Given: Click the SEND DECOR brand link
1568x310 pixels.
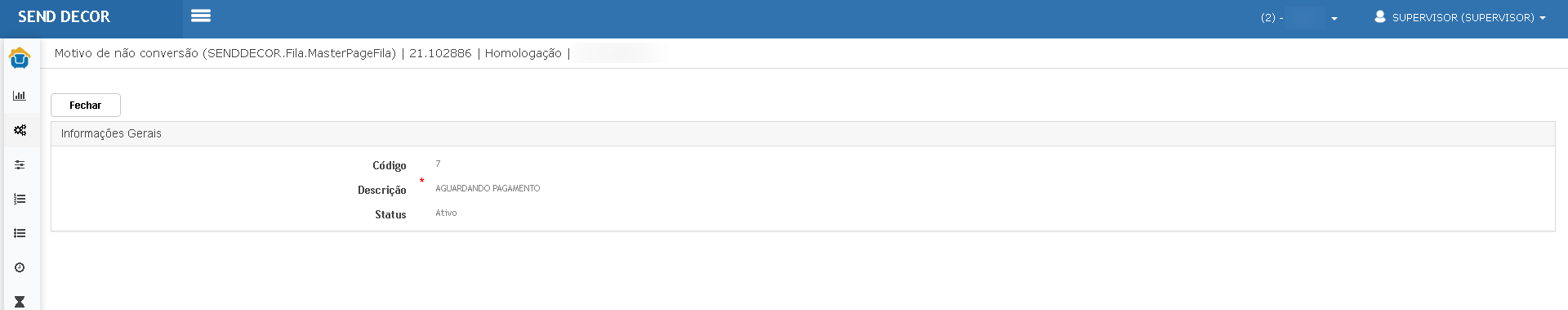Looking at the screenshot, I should [x=64, y=16].
